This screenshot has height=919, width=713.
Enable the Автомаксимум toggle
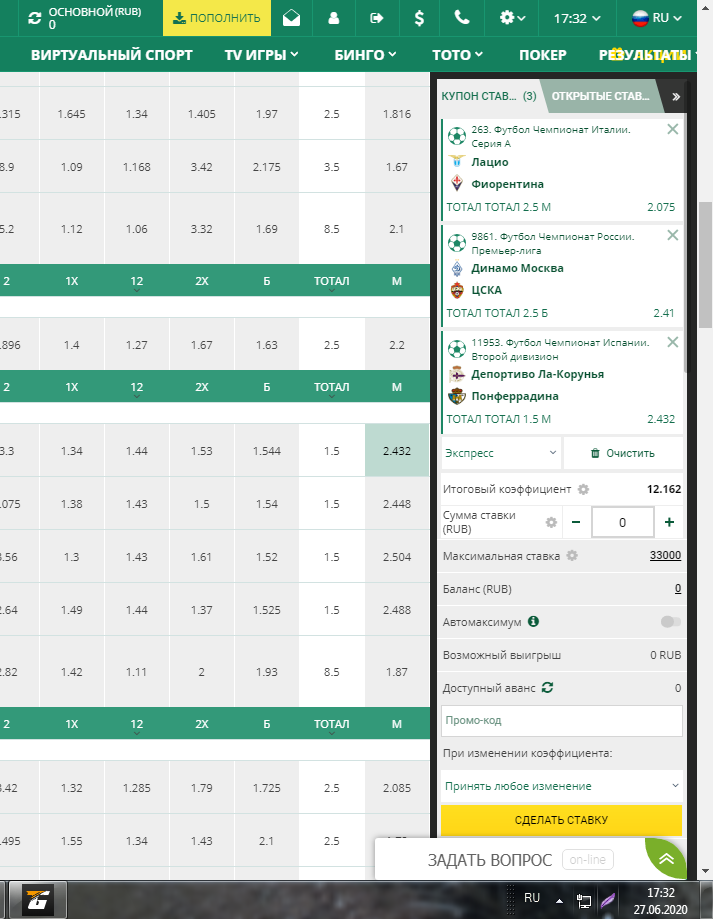tap(670, 622)
